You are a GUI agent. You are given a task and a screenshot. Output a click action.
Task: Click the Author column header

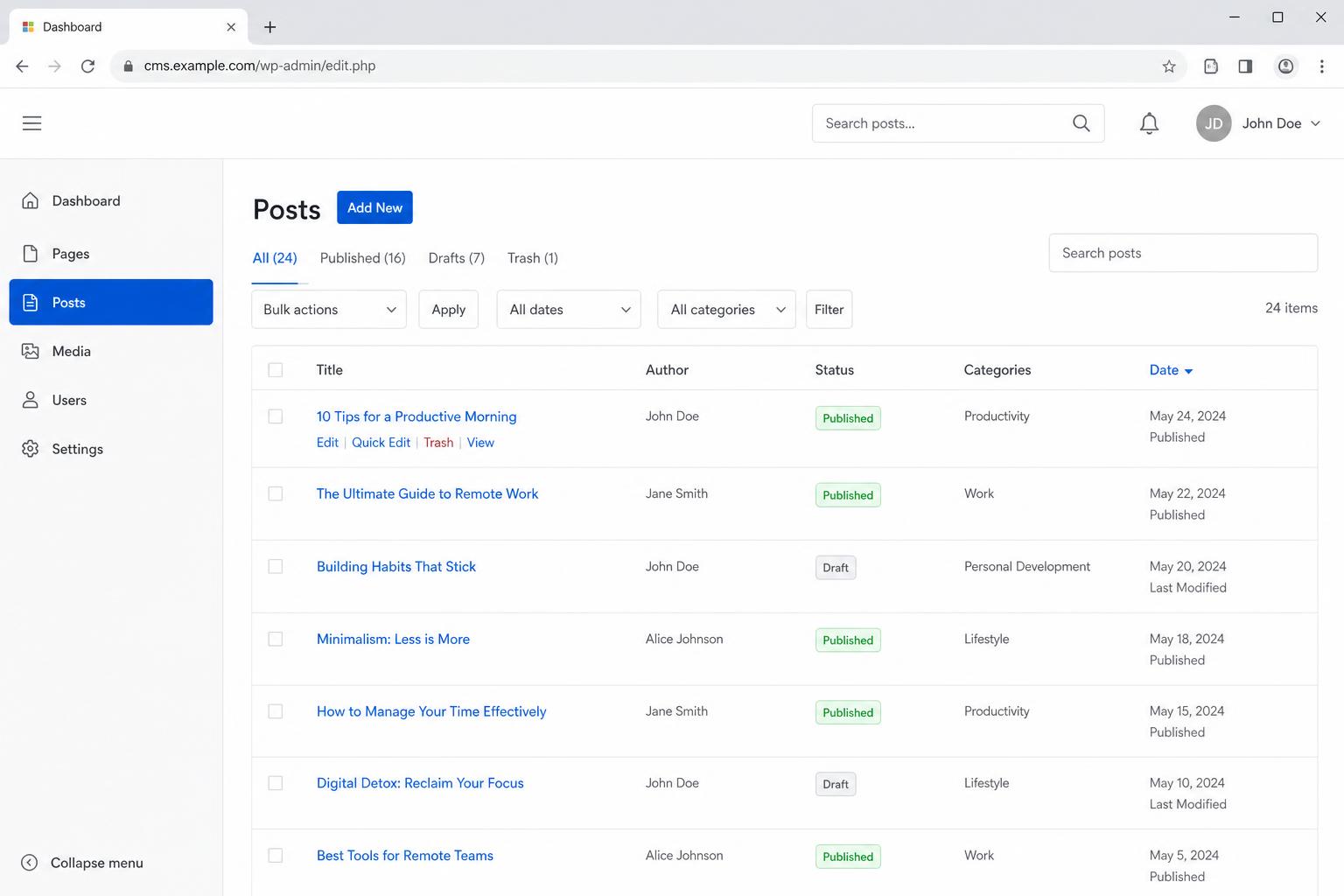click(x=667, y=370)
